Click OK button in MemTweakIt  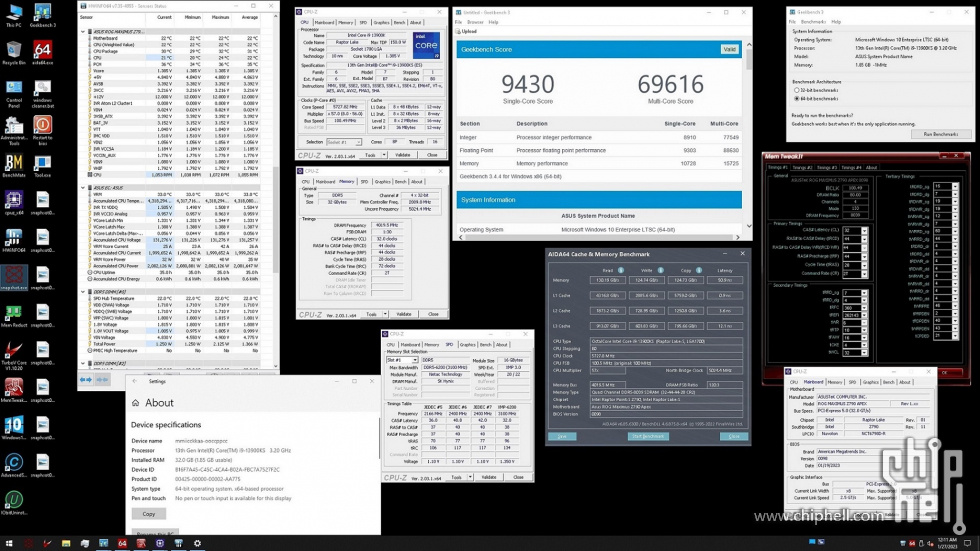coord(944,372)
